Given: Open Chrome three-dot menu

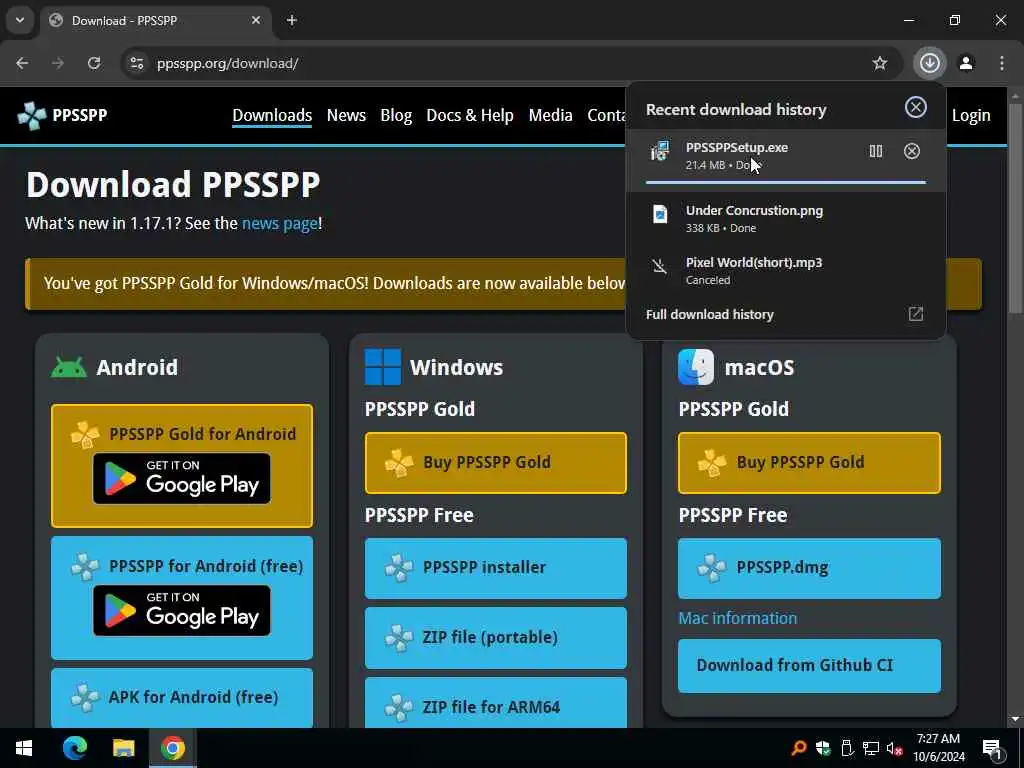Looking at the screenshot, I should tap(1002, 63).
